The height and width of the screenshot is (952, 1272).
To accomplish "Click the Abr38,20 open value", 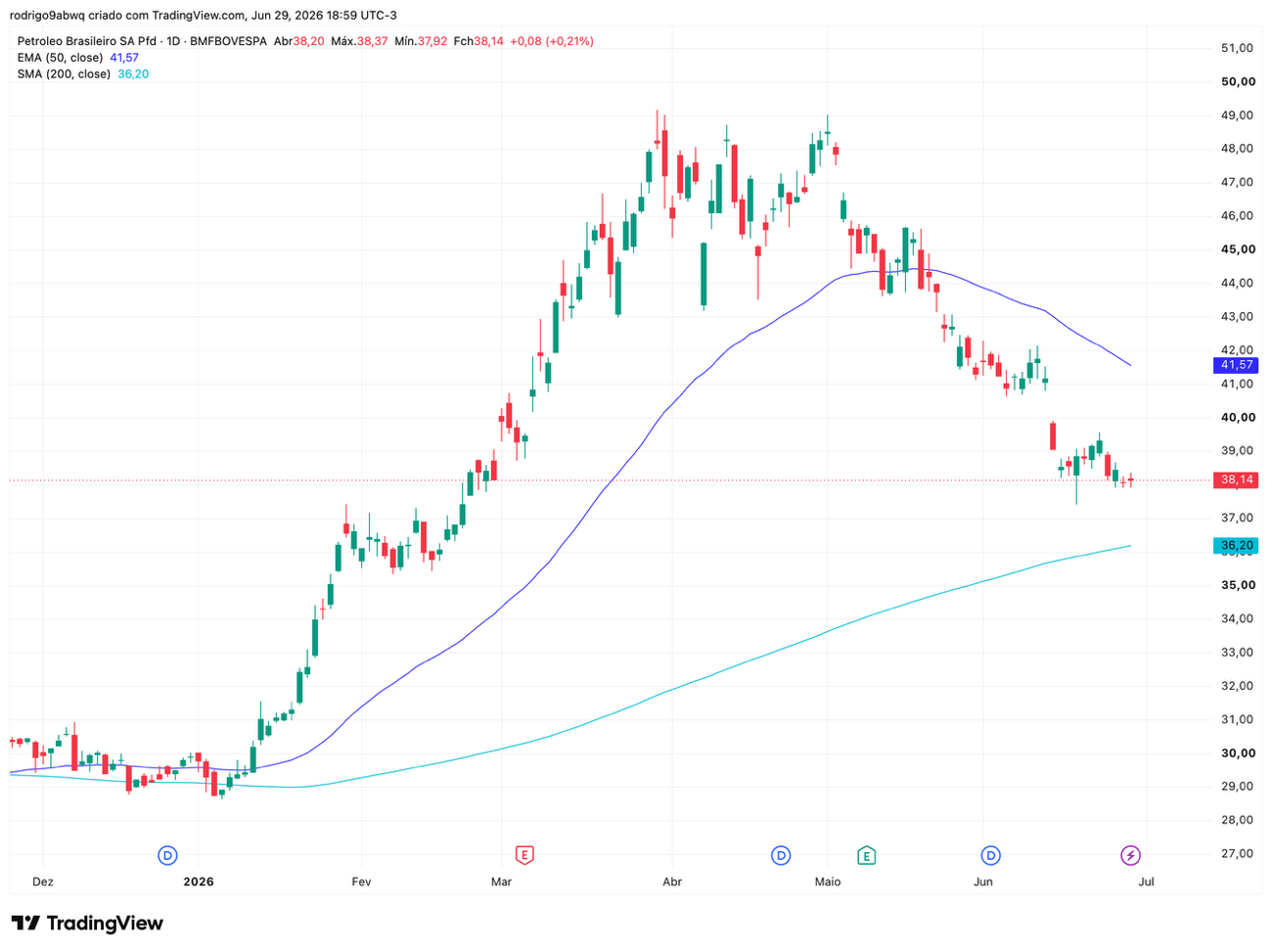I will pos(298,41).
